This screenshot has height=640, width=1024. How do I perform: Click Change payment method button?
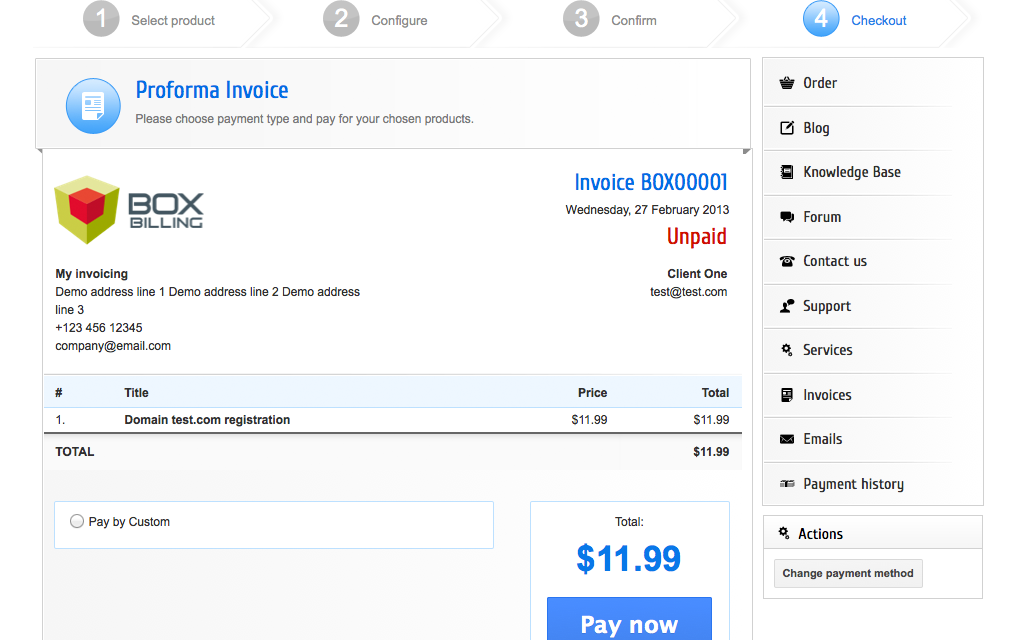pos(848,573)
